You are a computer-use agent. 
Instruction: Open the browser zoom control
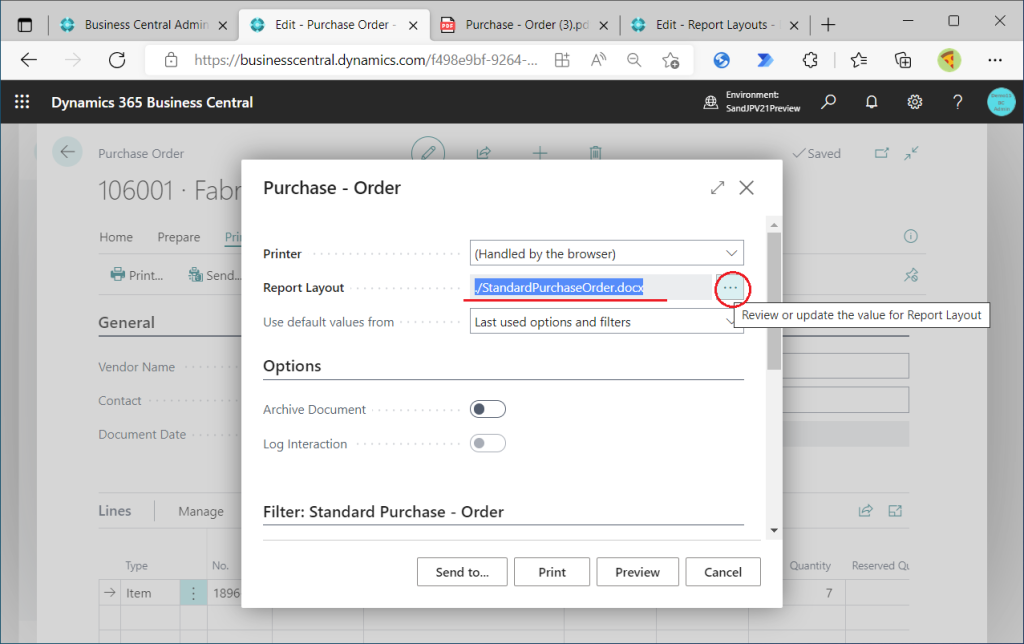click(x=633, y=60)
